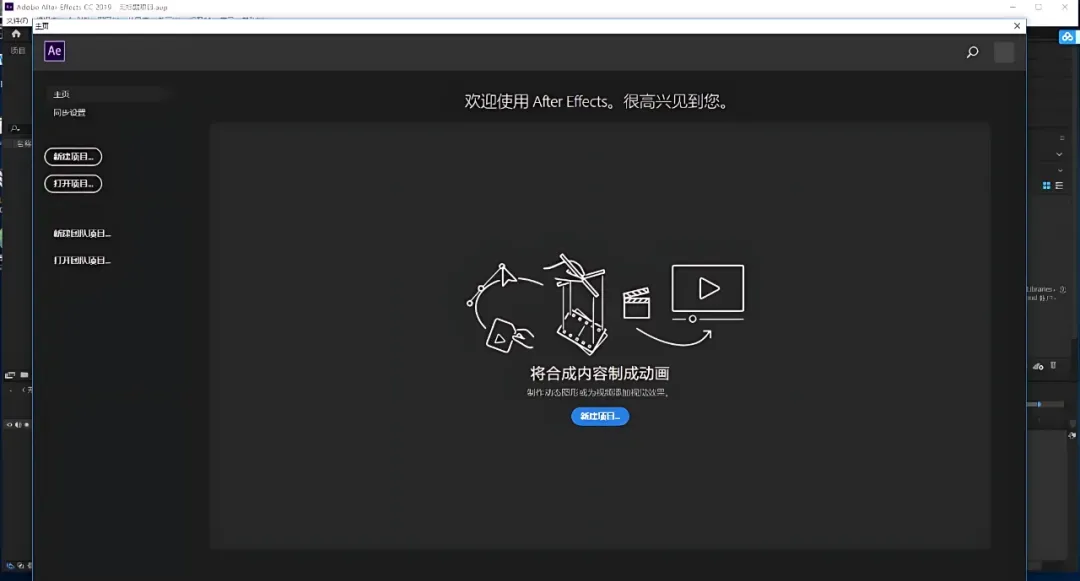Switch the Libraries panel to grid view
1080x581 pixels.
[x=1046, y=186]
